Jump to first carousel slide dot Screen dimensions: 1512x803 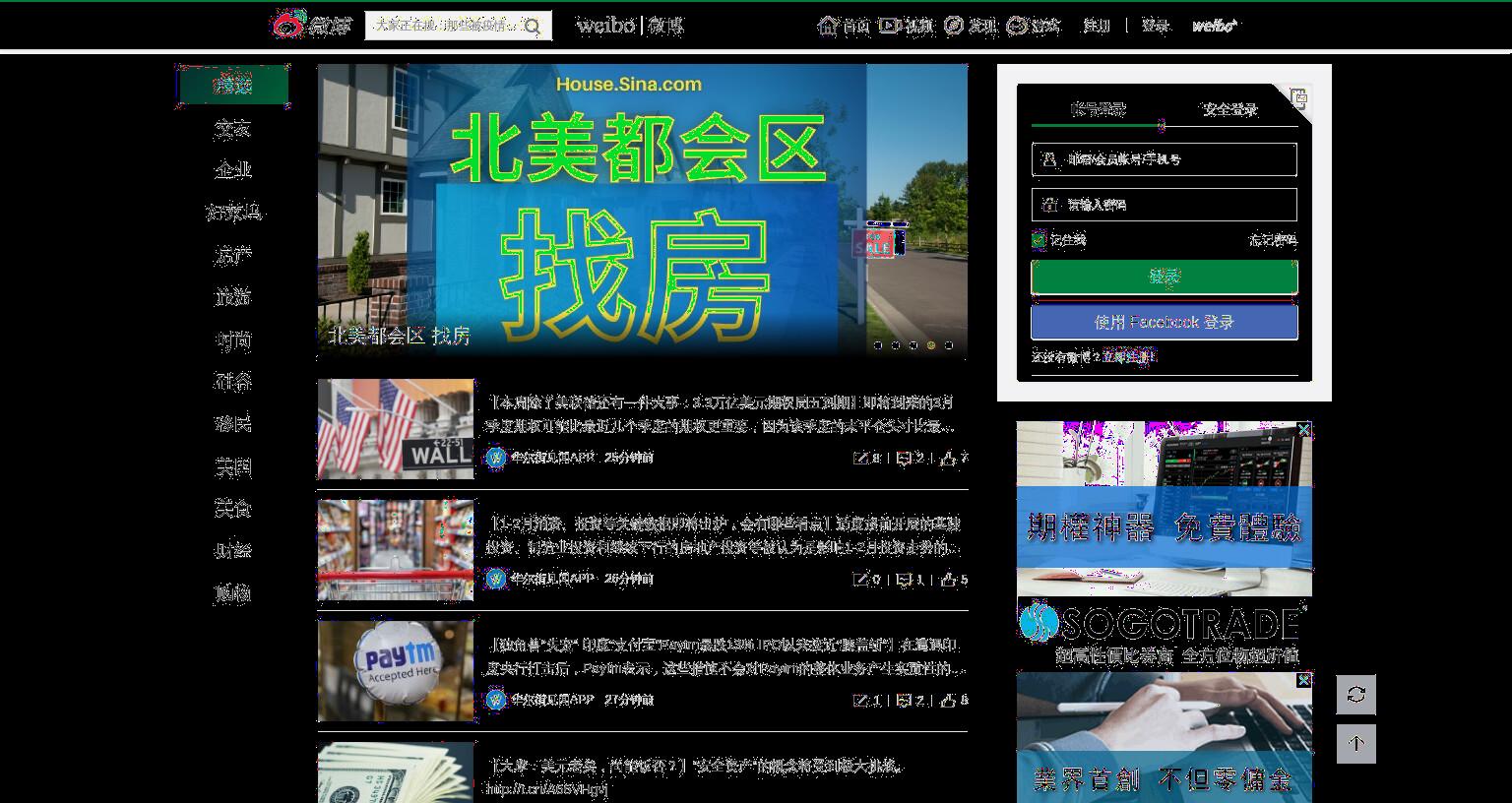coord(878,345)
